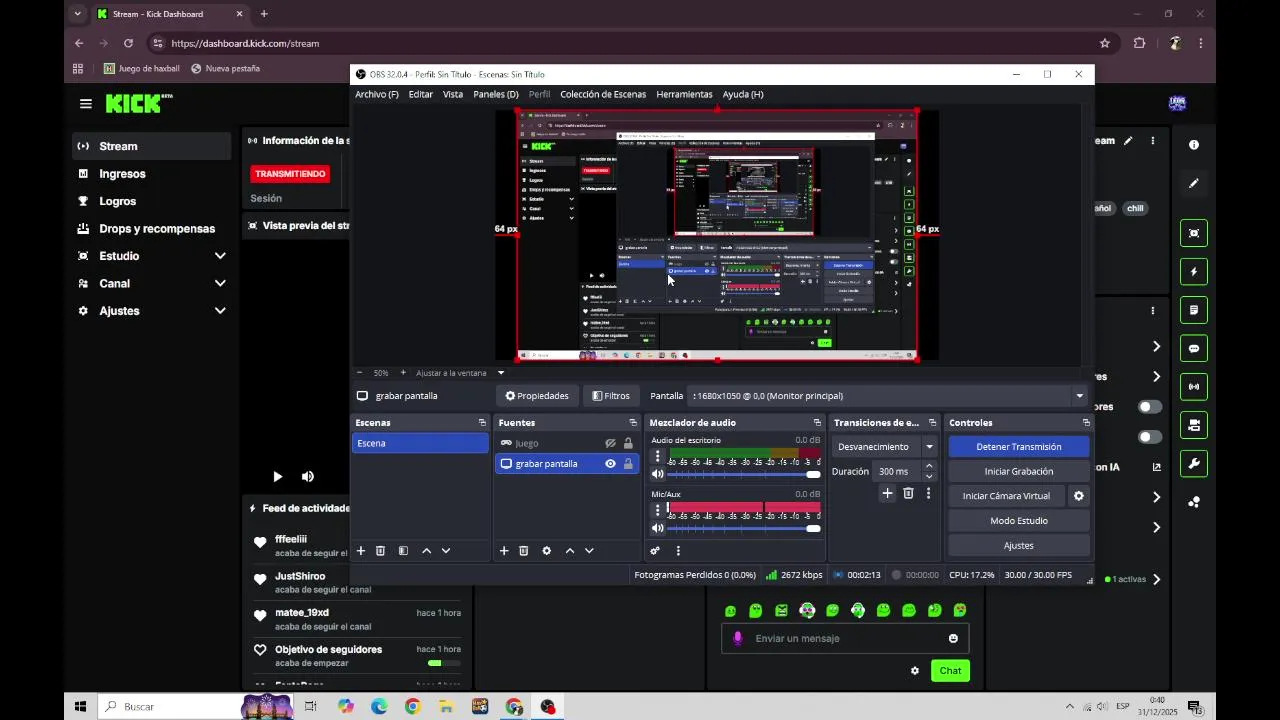Click Kick sidebar wrench tools icon
Image resolution: width=1280 pixels, height=720 pixels.
[x=1194, y=464]
